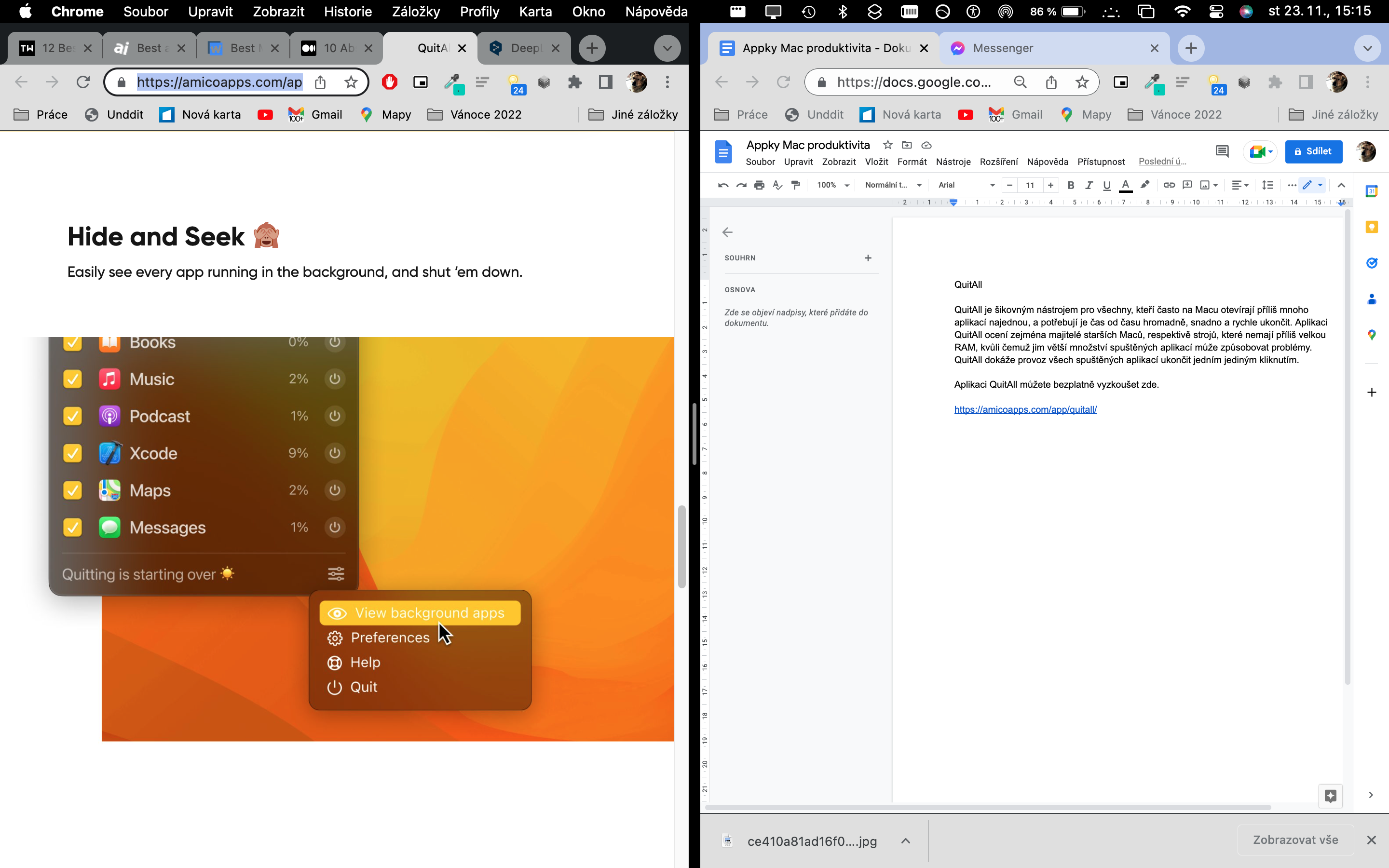The height and width of the screenshot is (868, 1389).
Task: Uncheck the Podcast app checkbox
Action: 72,416
